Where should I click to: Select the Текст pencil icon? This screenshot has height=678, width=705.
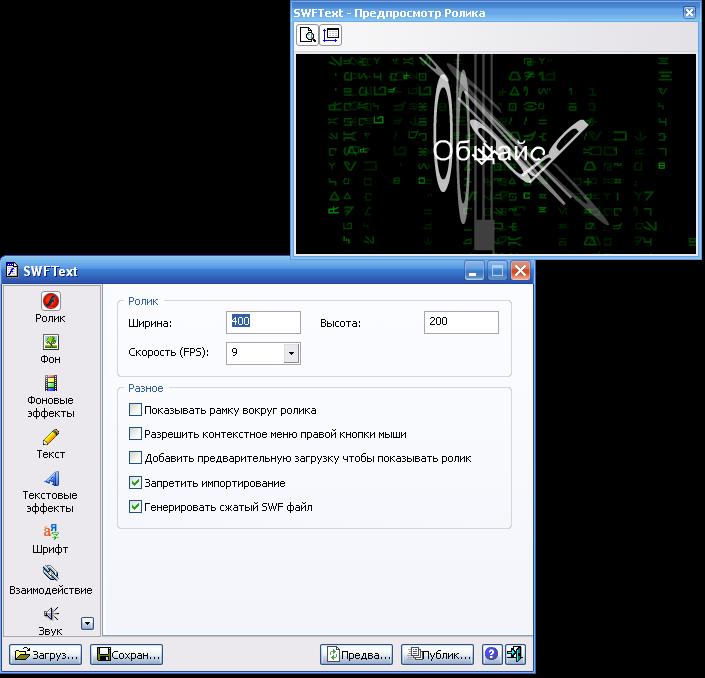50,438
